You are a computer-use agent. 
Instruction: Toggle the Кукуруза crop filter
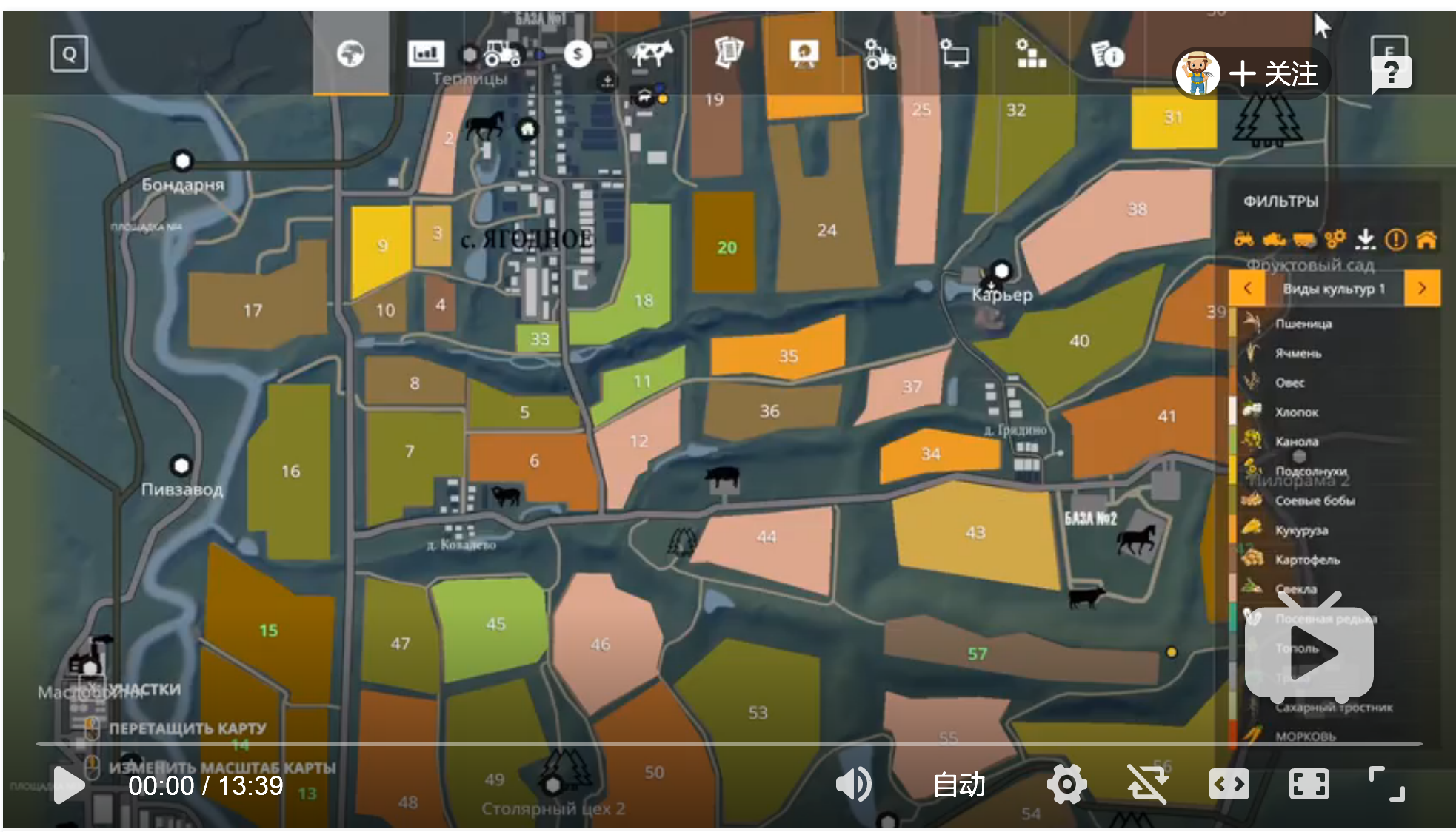[1301, 531]
